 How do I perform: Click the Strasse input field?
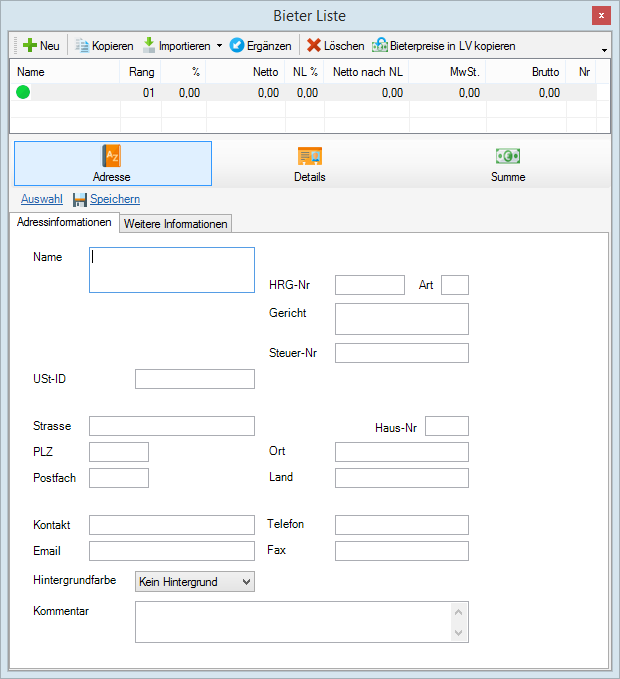point(172,426)
